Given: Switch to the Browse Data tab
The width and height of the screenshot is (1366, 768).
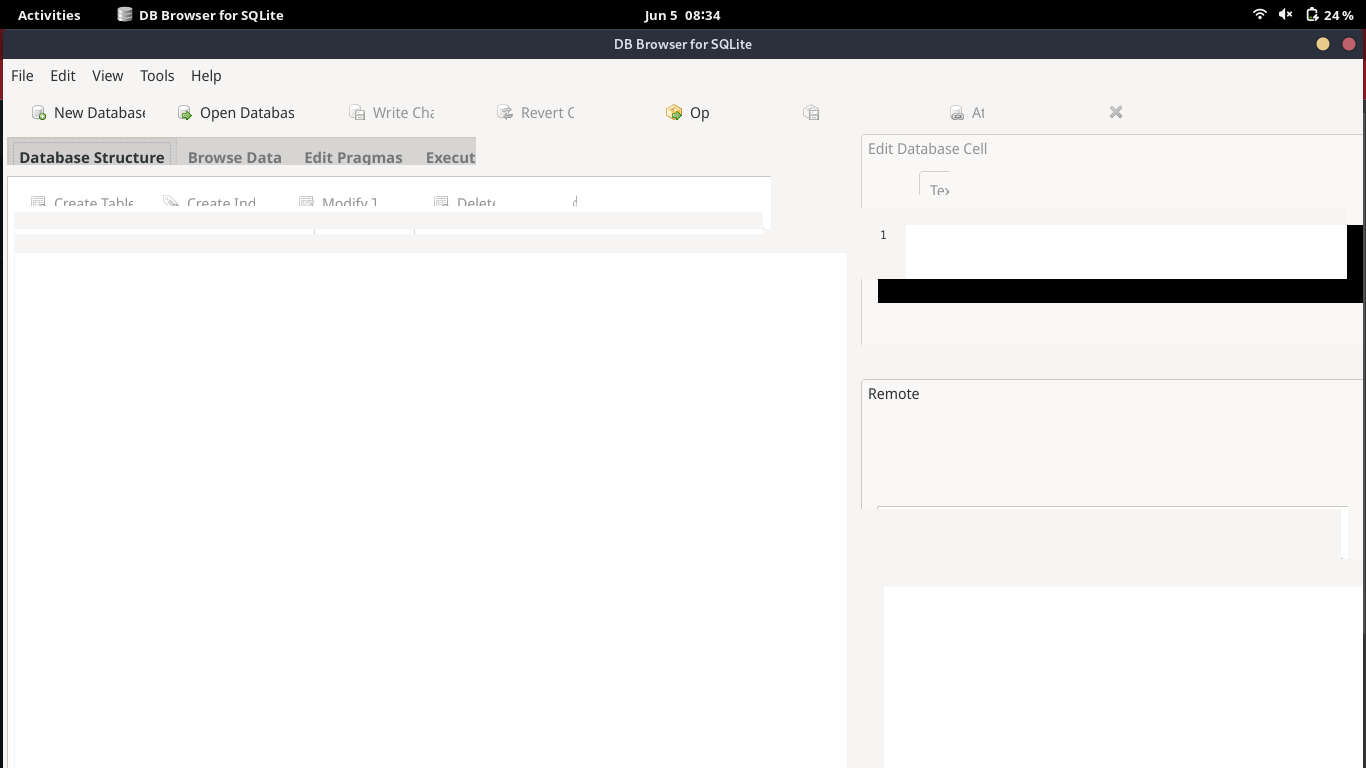Looking at the screenshot, I should click(234, 157).
